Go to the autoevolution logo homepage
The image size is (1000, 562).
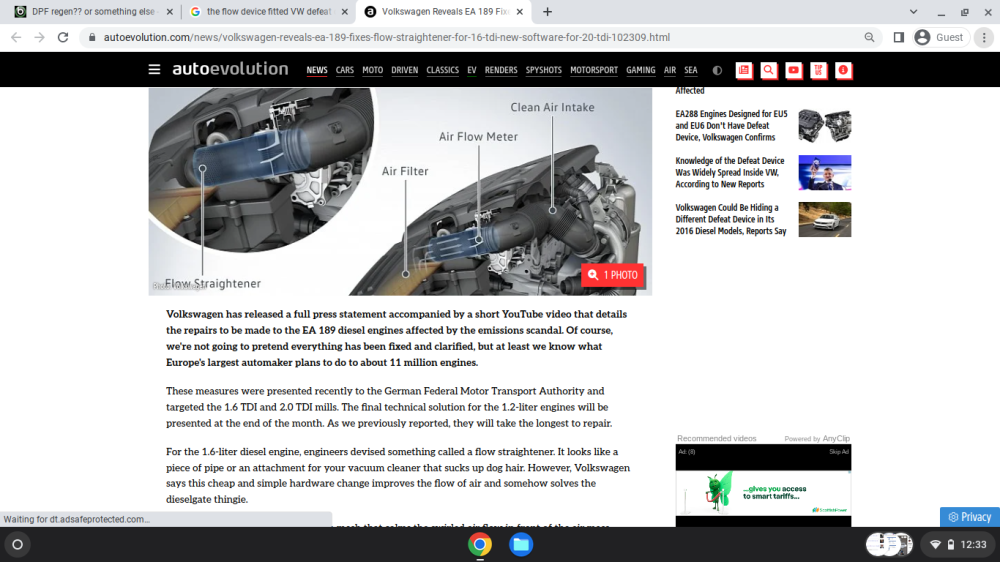click(230, 68)
